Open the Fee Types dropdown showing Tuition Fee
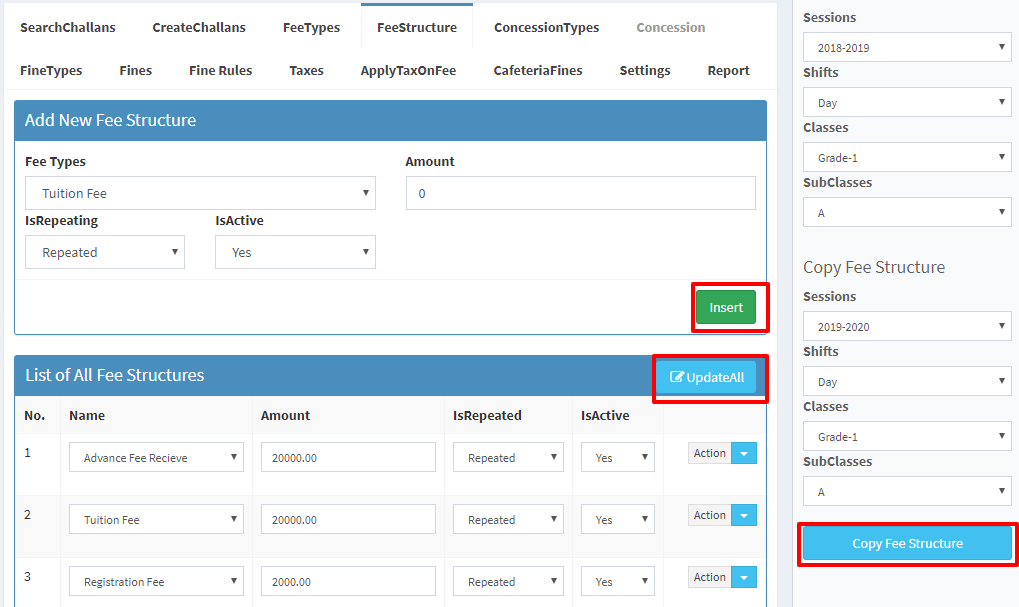The width and height of the screenshot is (1019, 607). pos(200,192)
